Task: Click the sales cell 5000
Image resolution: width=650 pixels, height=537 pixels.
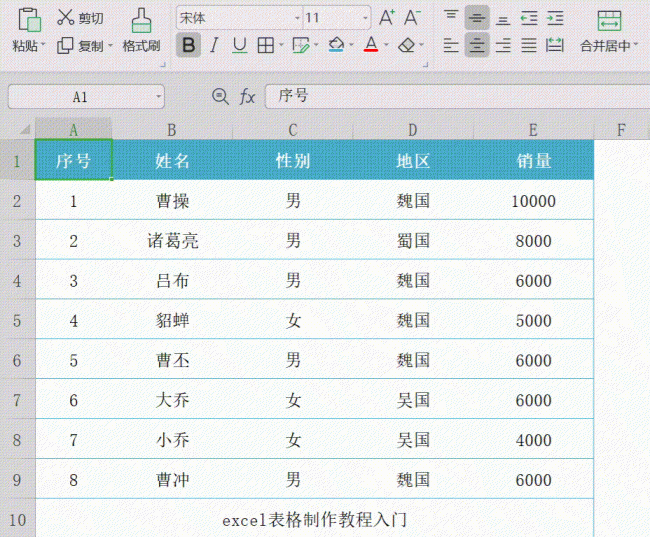Action: point(534,320)
